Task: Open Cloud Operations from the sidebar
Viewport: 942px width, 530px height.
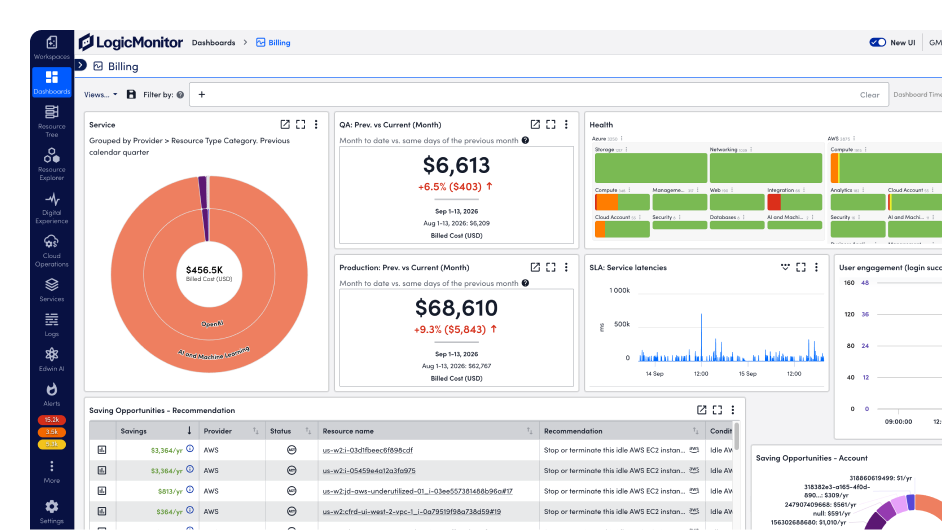Action: [x=52, y=251]
